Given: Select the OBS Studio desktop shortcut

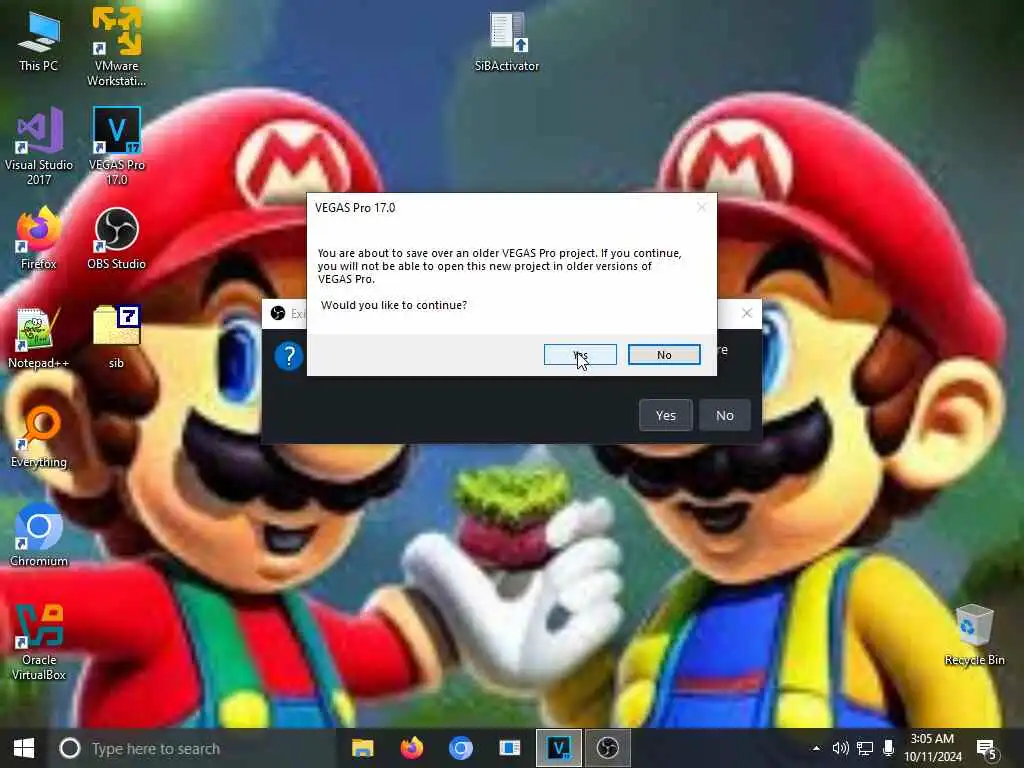Looking at the screenshot, I should click(x=116, y=238).
